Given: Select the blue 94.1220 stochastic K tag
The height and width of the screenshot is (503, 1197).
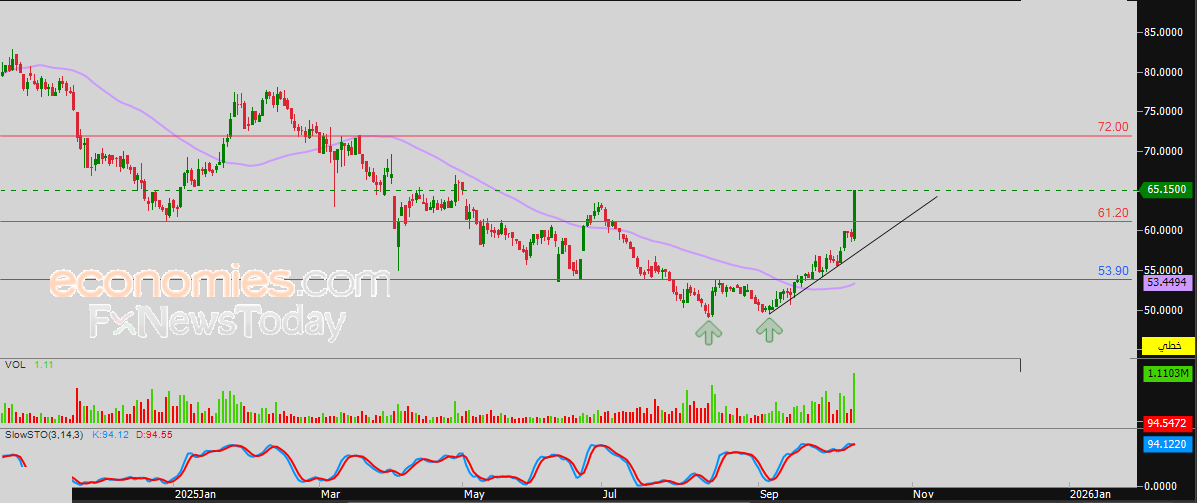Looking at the screenshot, I should point(1168,442).
